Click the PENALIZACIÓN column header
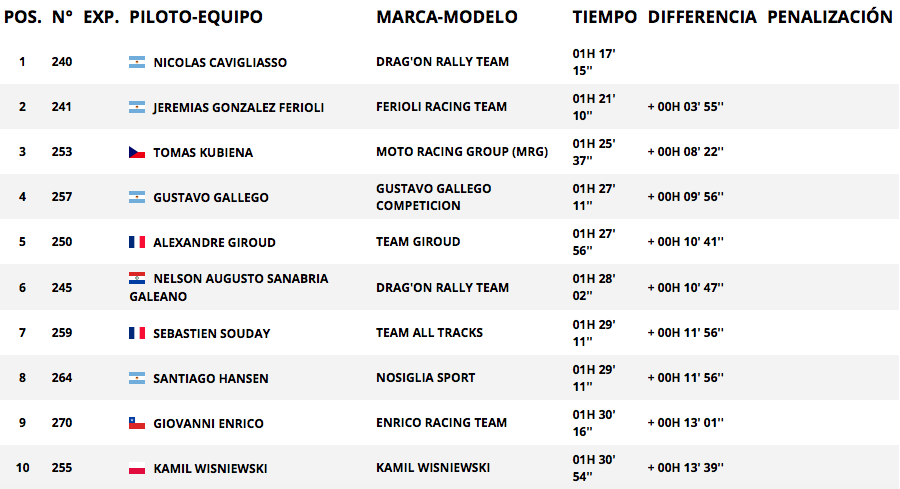Screen dimensions: 900x489 pyautogui.click(x=830, y=16)
